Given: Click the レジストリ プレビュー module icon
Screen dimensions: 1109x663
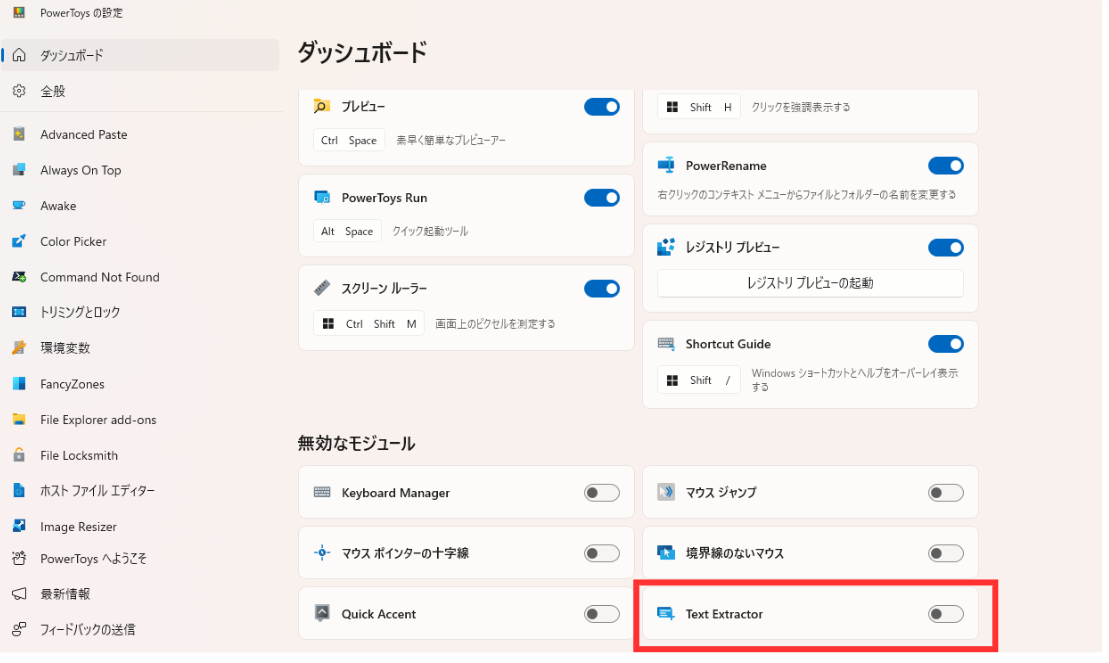Looking at the screenshot, I should [x=666, y=247].
